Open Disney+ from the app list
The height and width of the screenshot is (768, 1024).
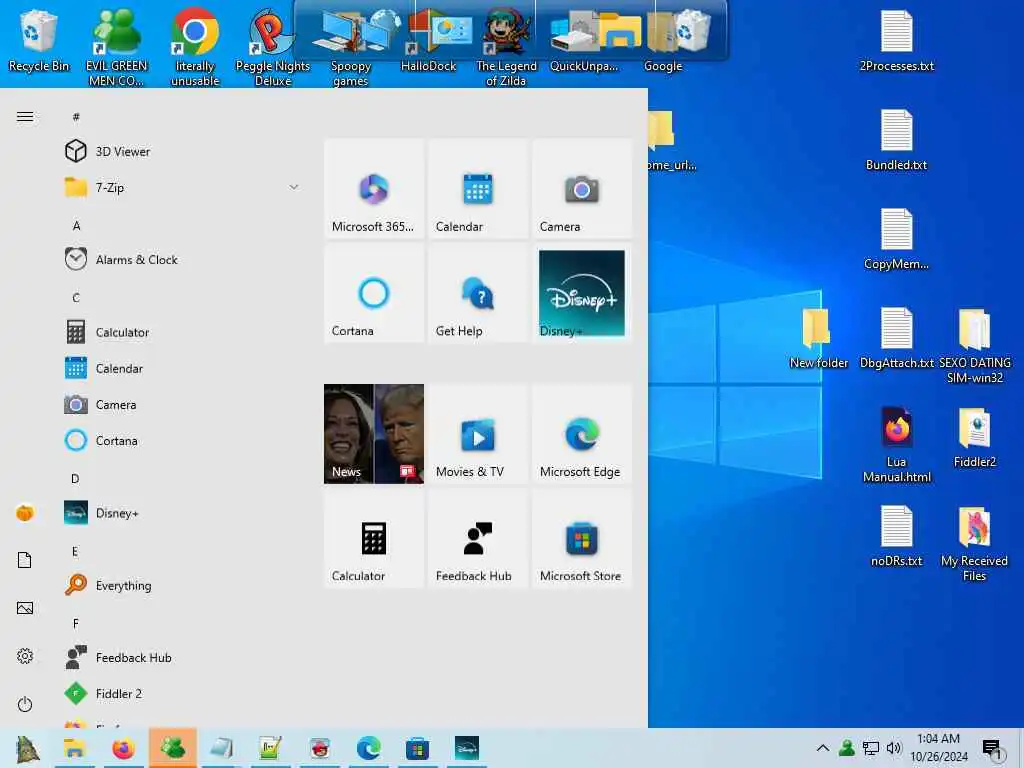click(x=183, y=513)
